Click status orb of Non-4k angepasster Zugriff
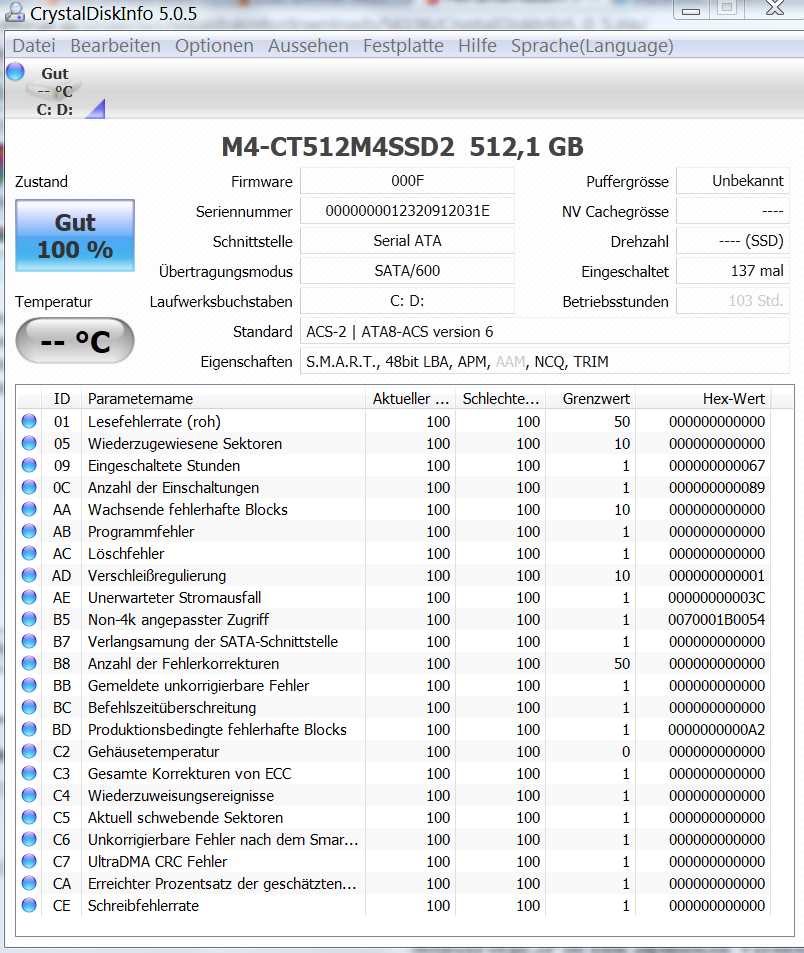This screenshot has height=953, width=804. [x=29, y=619]
